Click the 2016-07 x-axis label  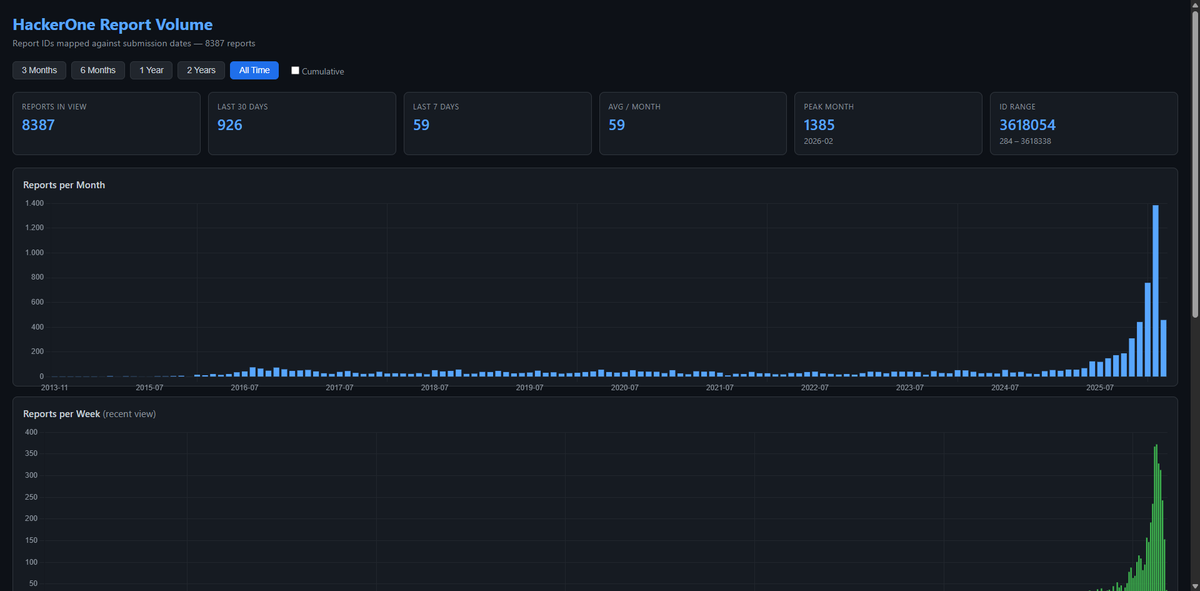pyautogui.click(x=245, y=387)
